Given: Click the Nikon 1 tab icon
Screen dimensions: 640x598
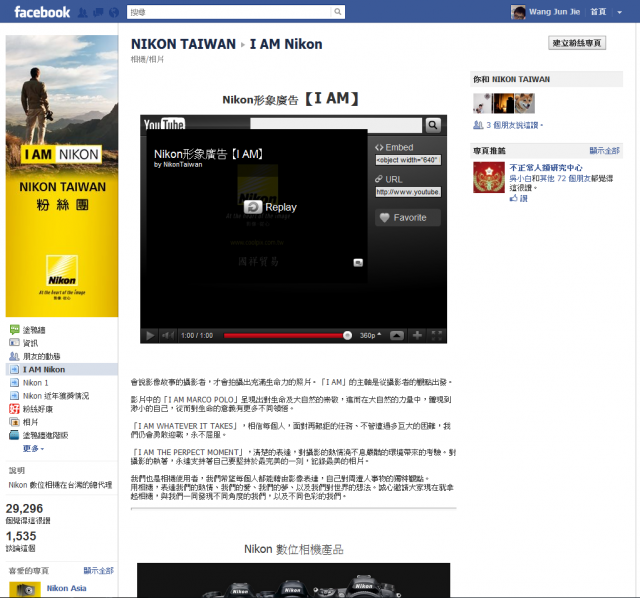Looking at the screenshot, I should coord(14,382).
